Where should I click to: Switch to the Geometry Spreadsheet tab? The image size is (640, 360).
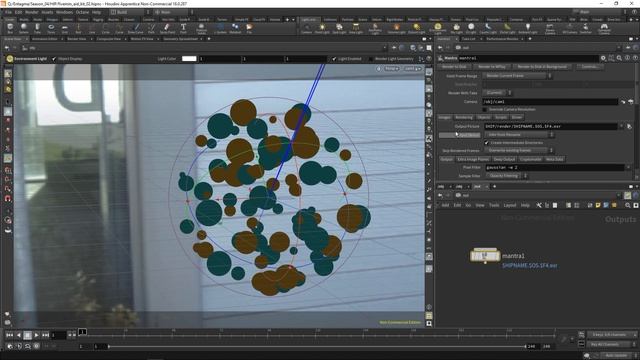pos(180,39)
